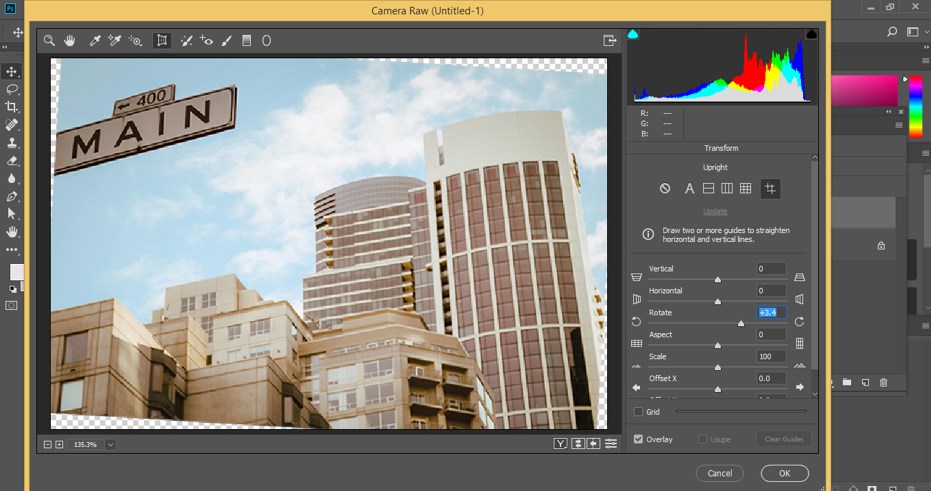Click OK to apply Camera Raw changes

click(784, 473)
